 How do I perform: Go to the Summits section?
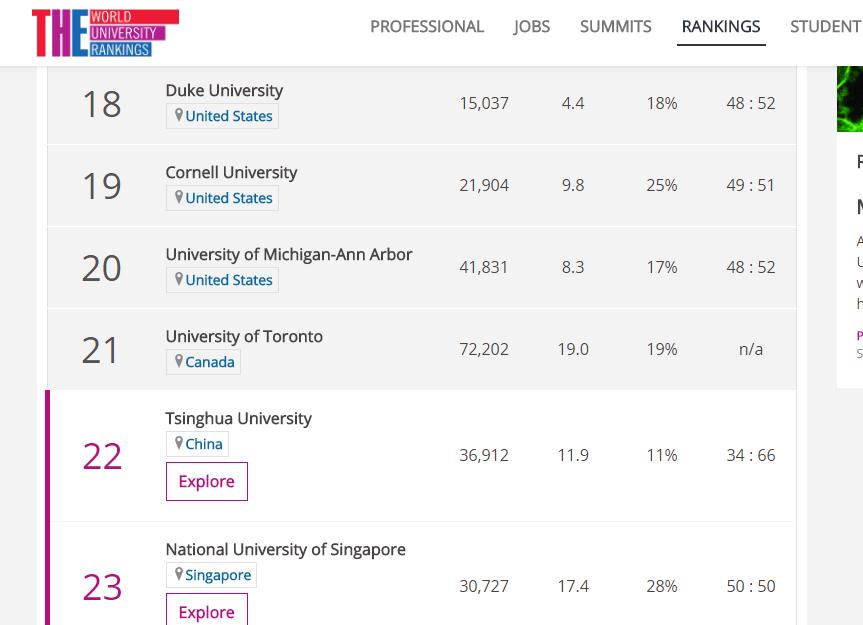(615, 27)
